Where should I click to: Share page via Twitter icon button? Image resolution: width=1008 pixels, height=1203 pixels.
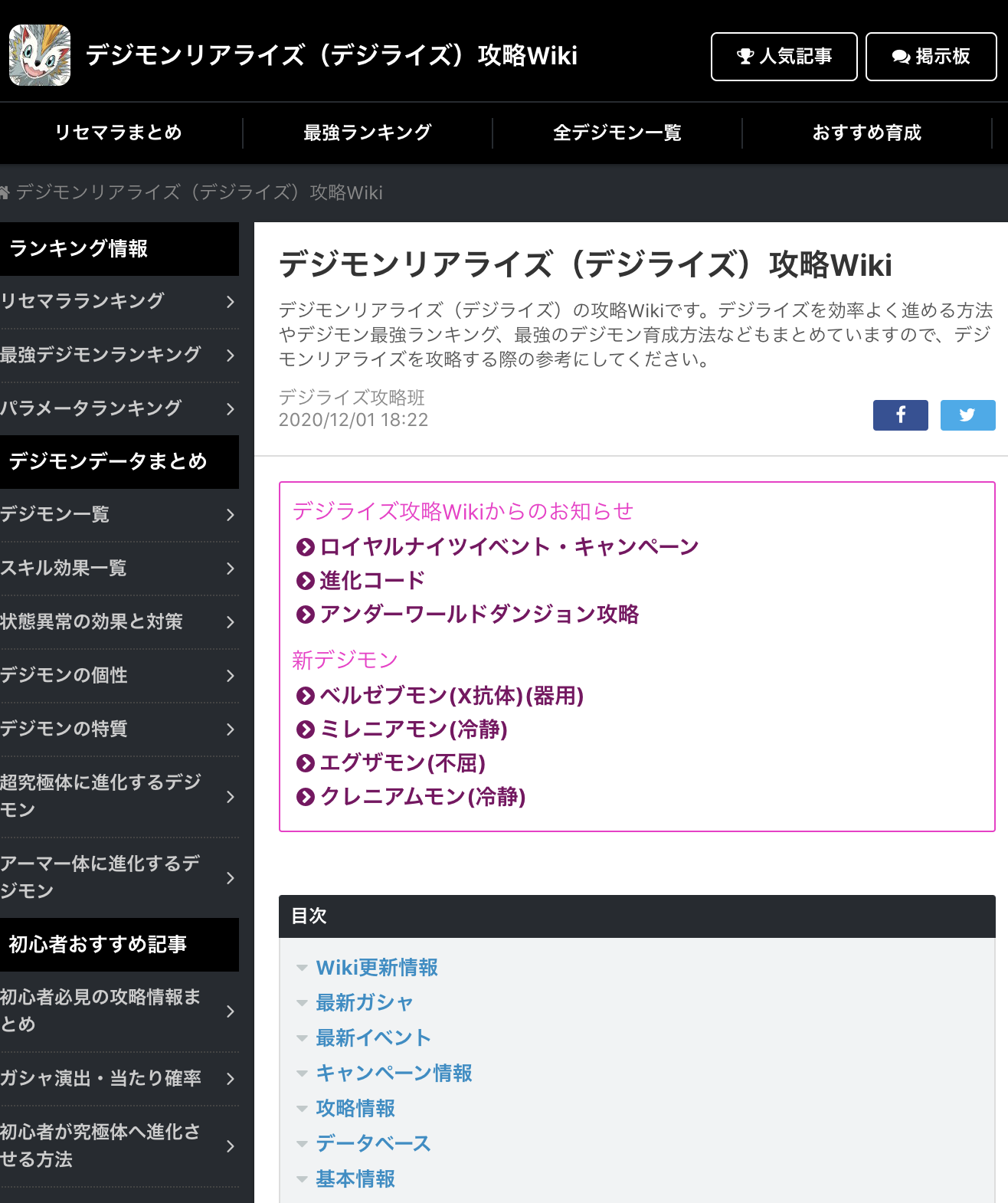[968, 415]
